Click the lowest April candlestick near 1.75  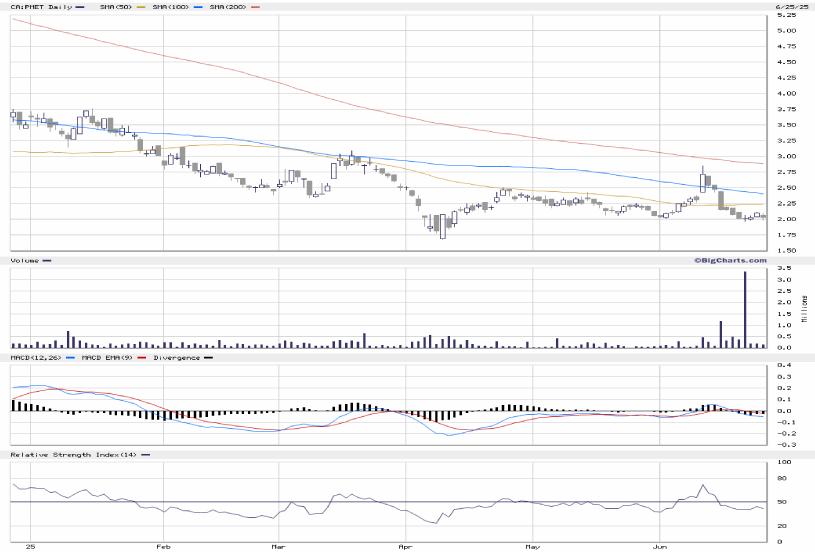(x=442, y=228)
